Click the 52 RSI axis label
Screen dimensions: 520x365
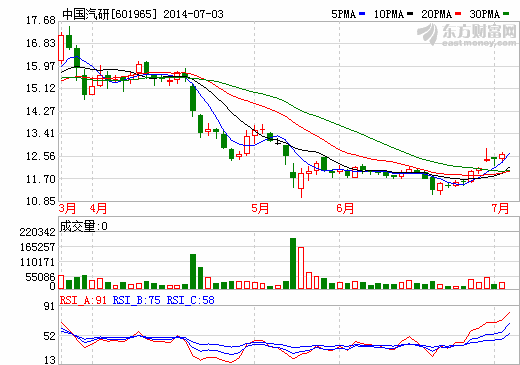click(x=49, y=336)
